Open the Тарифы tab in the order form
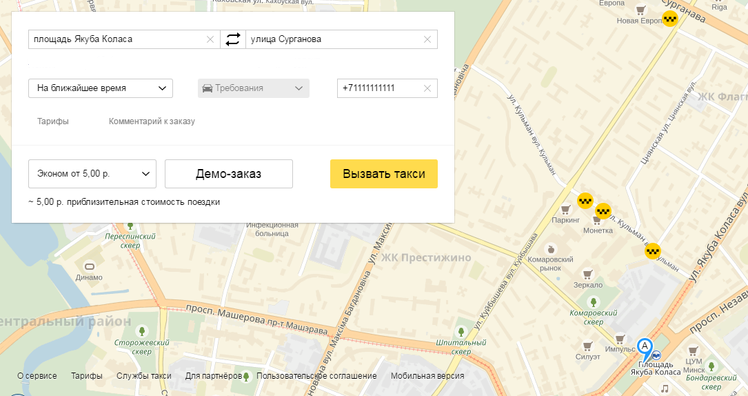The image size is (748, 396). (x=53, y=121)
